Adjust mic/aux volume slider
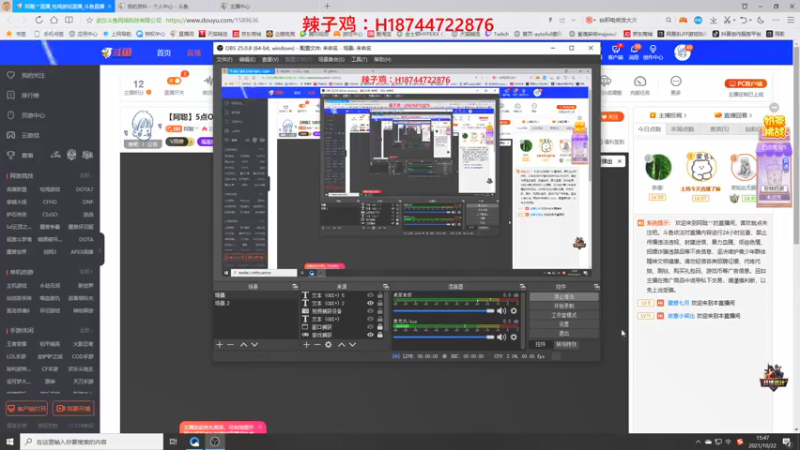The image size is (800, 450). pos(444,337)
